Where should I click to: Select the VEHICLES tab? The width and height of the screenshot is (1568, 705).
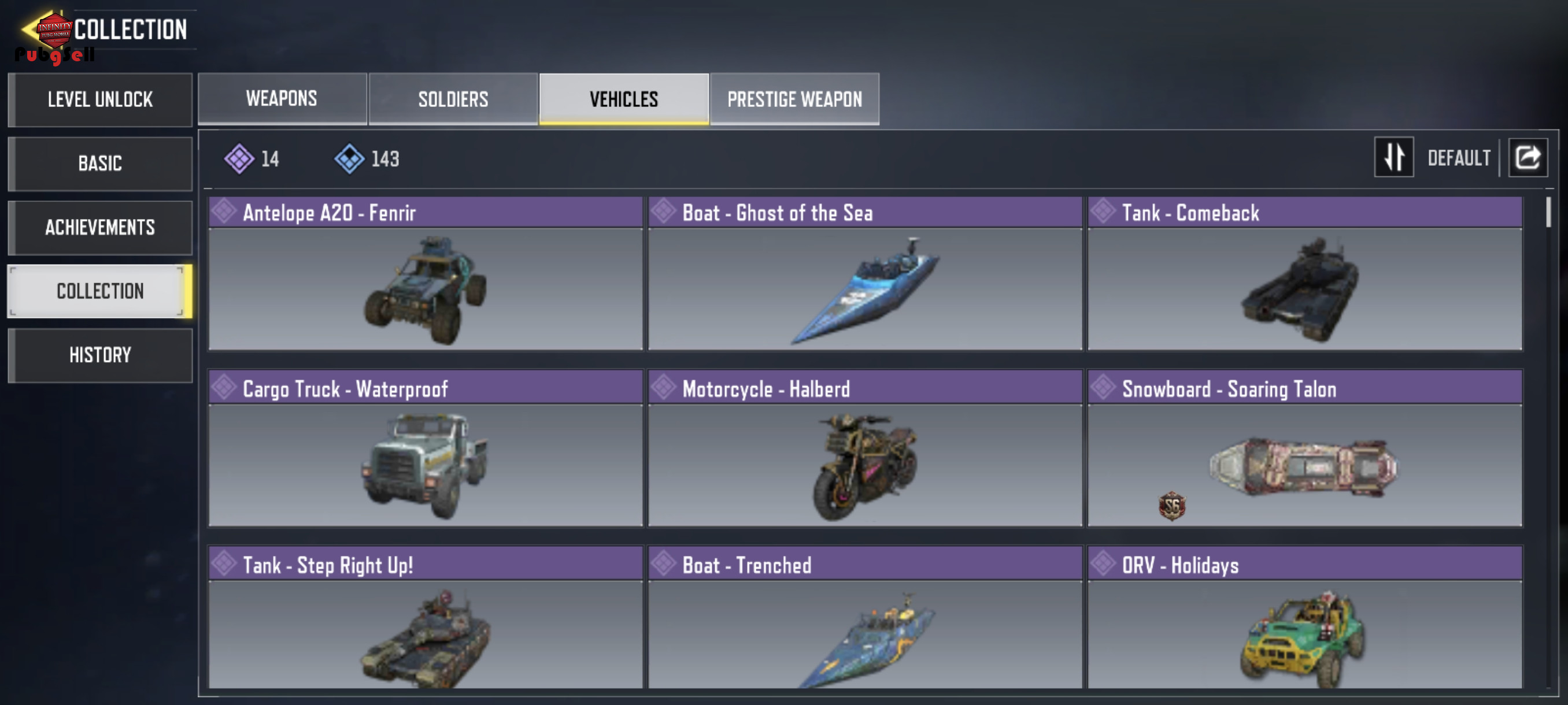point(624,99)
